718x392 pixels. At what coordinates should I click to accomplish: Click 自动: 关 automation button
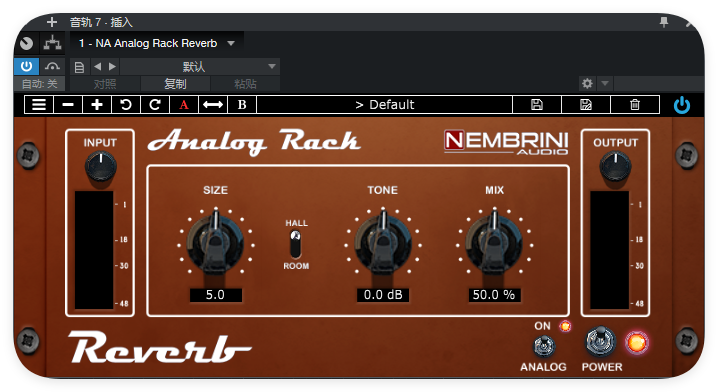pos(40,84)
